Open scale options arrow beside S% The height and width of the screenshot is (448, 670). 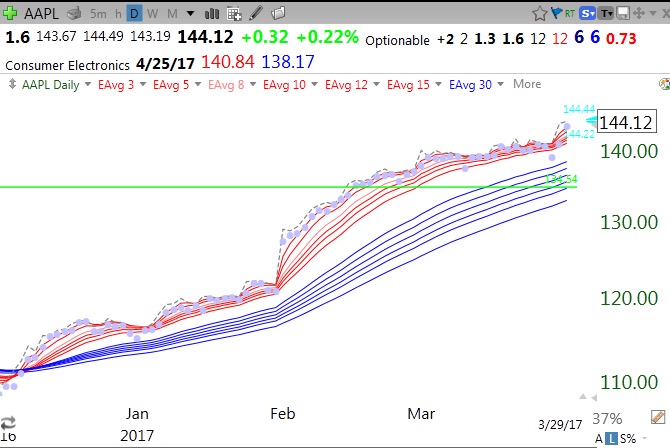coord(644,438)
